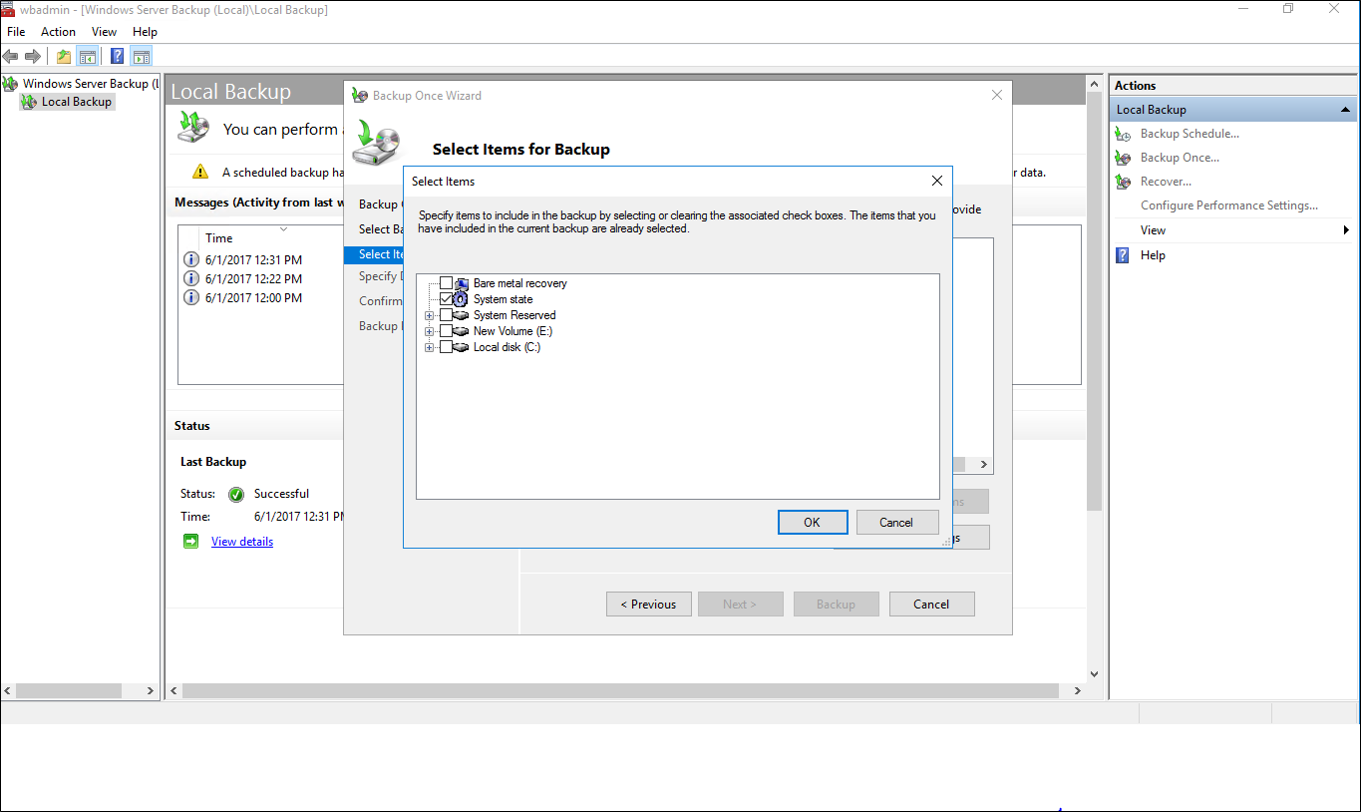The height and width of the screenshot is (812, 1361).
Task: Toggle Show/Hide Action Pane toolbar icon
Action: 141,56
